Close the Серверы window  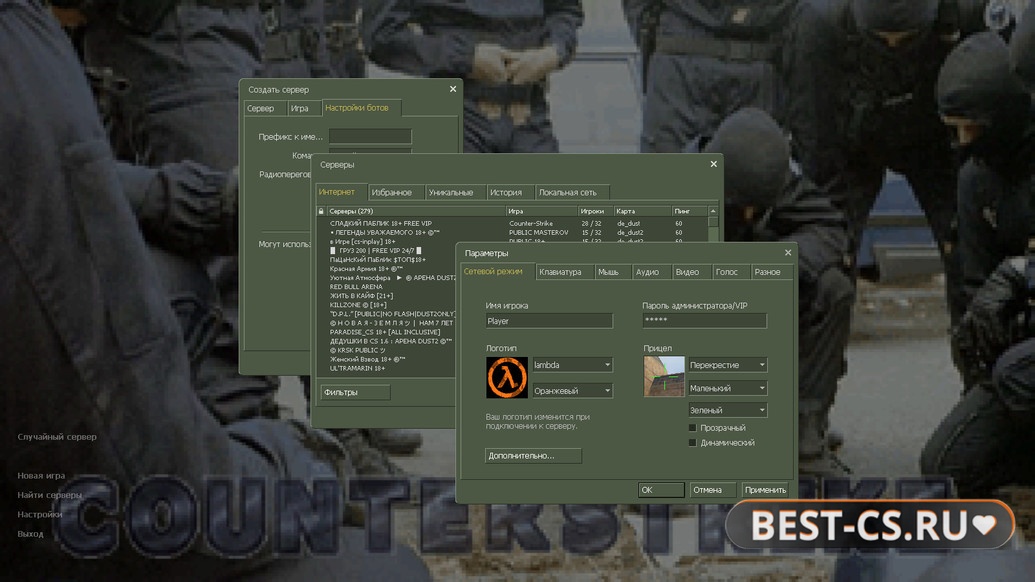[x=714, y=164]
